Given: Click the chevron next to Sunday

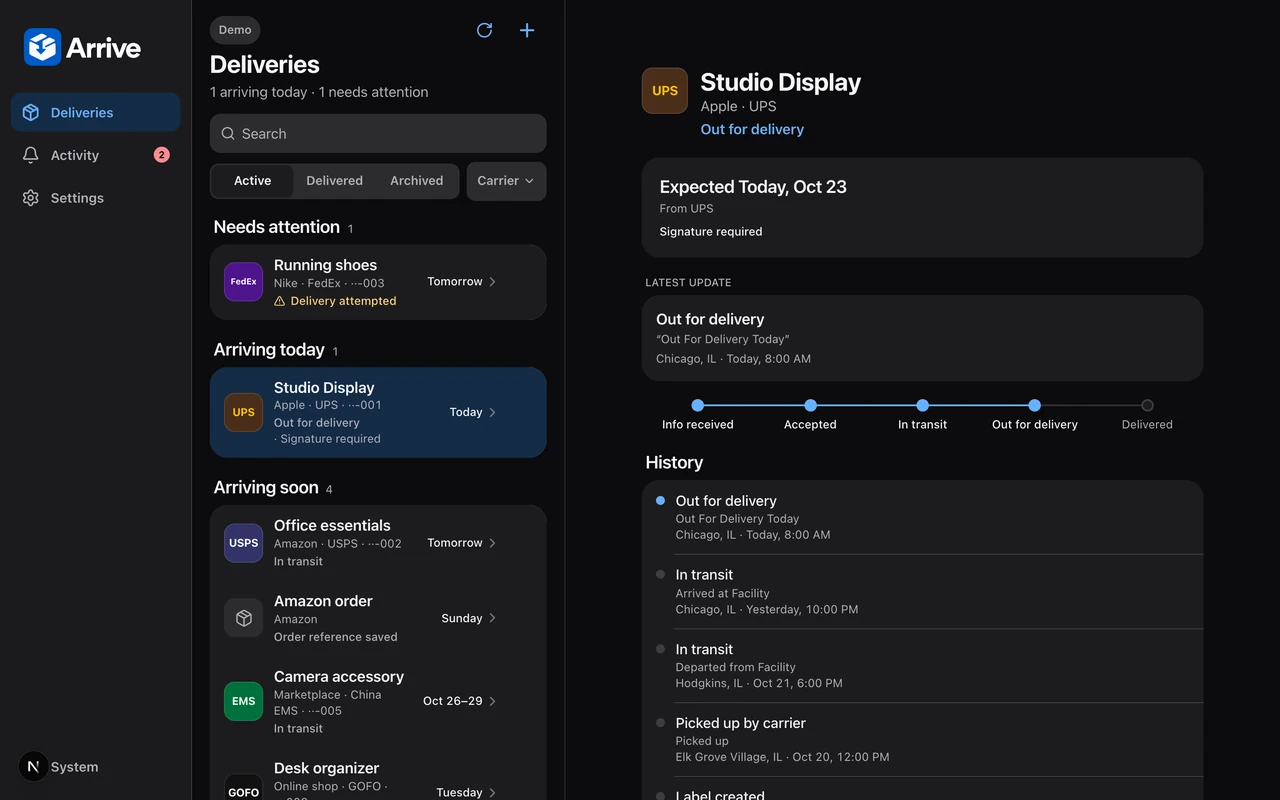Looking at the screenshot, I should [x=492, y=618].
